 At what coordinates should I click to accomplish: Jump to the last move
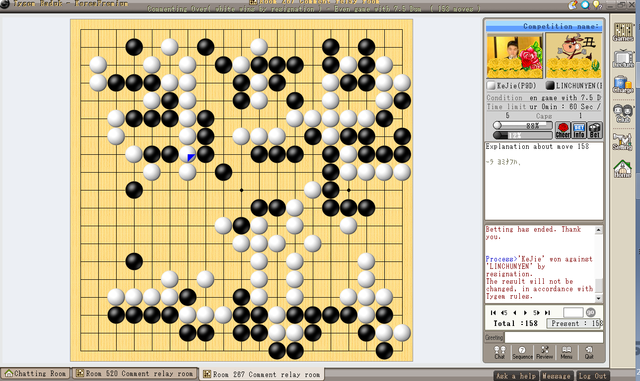point(547,312)
